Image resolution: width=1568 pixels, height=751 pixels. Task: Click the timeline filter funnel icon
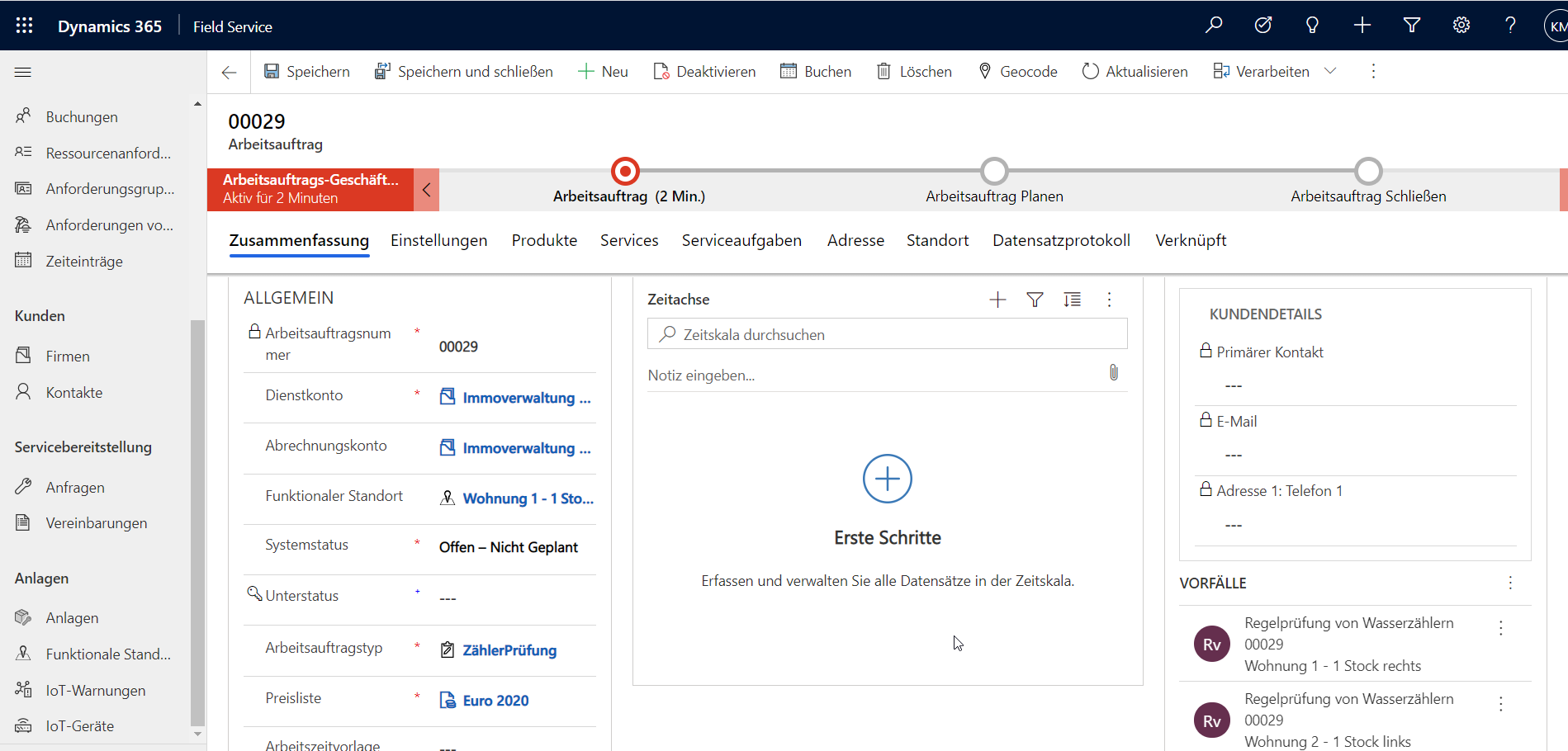click(1035, 300)
